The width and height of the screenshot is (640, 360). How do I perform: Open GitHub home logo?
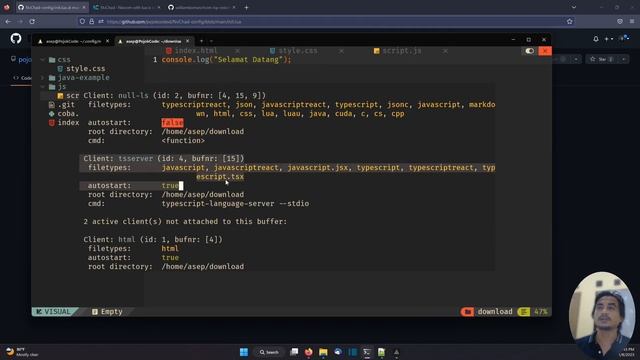tap(16, 39)
